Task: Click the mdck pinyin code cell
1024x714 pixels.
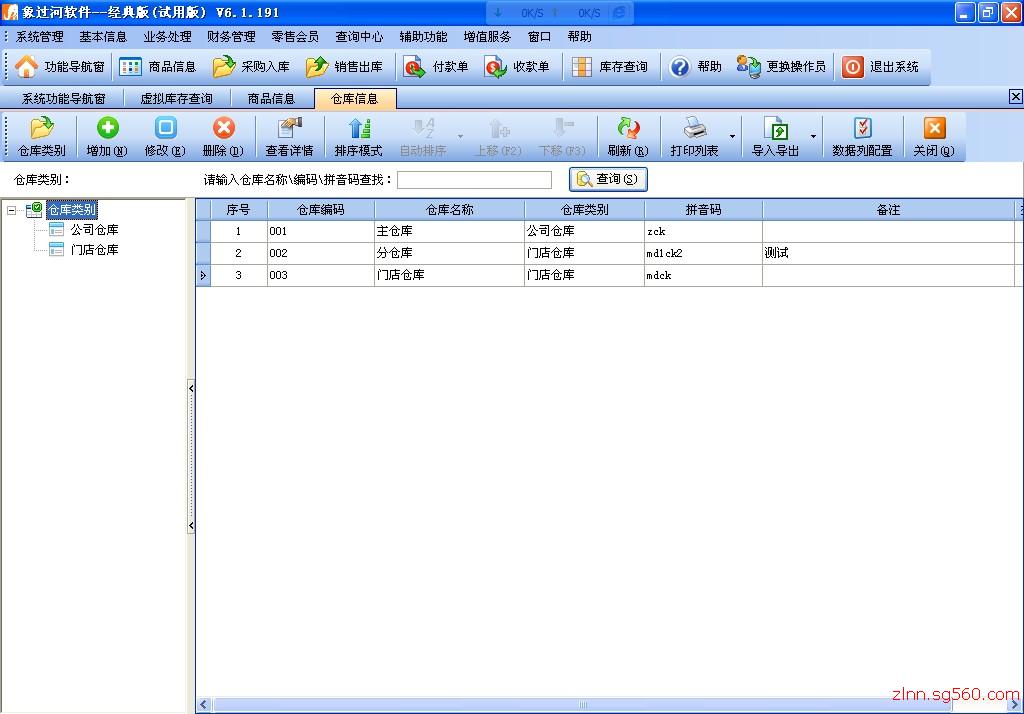Action: (x=703, y=276)
